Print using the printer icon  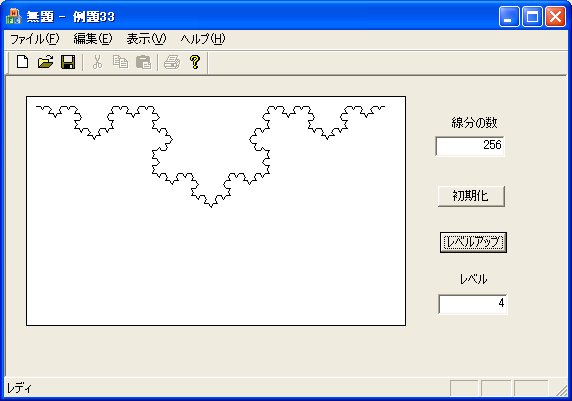tap(172, 62)
